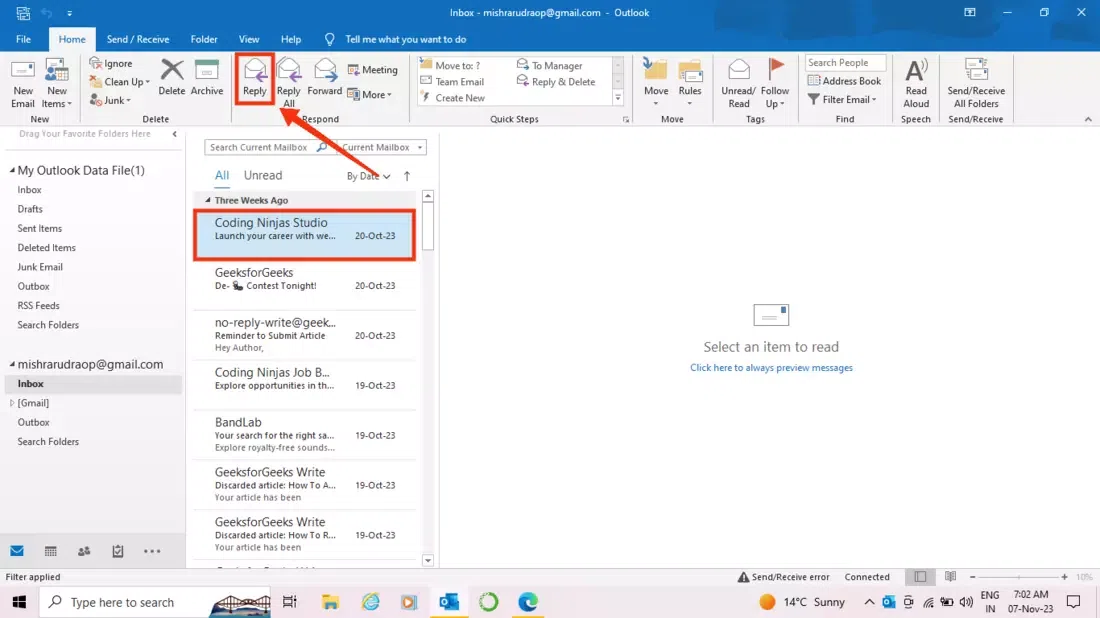This screenshot has width=1100, height=618.
Task: Open the Filter Email dropdown
Action: 842,100
